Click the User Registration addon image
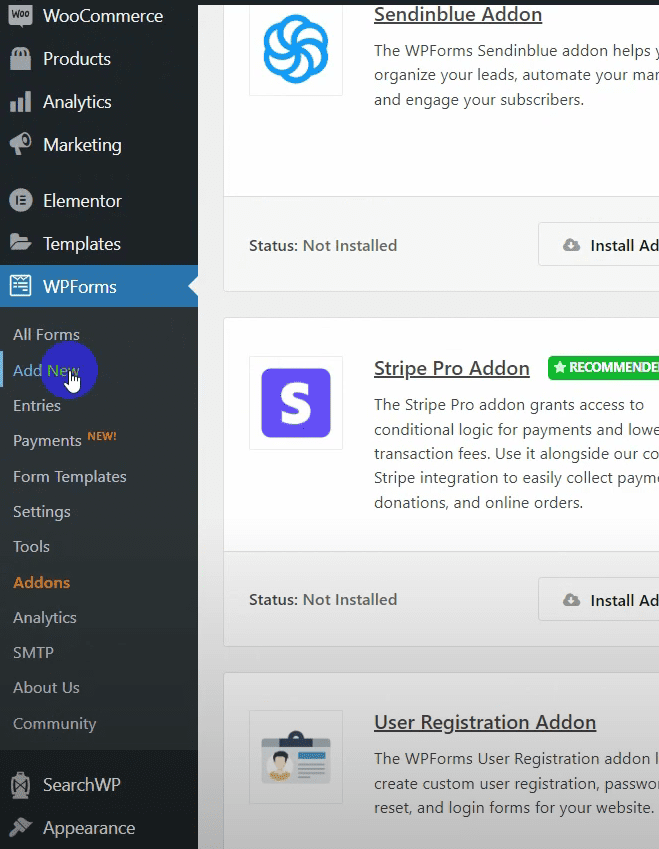This screenshot has height=849, width=659. pos(295,757)
